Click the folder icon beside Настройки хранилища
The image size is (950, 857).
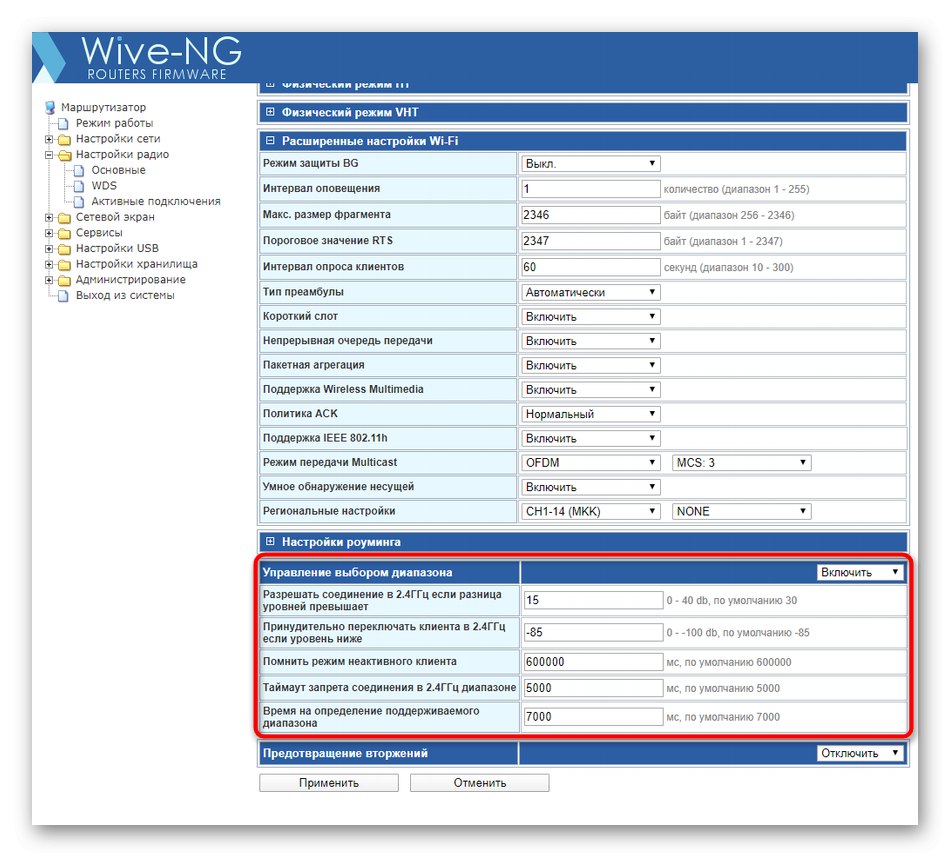(x=64, y=265)
